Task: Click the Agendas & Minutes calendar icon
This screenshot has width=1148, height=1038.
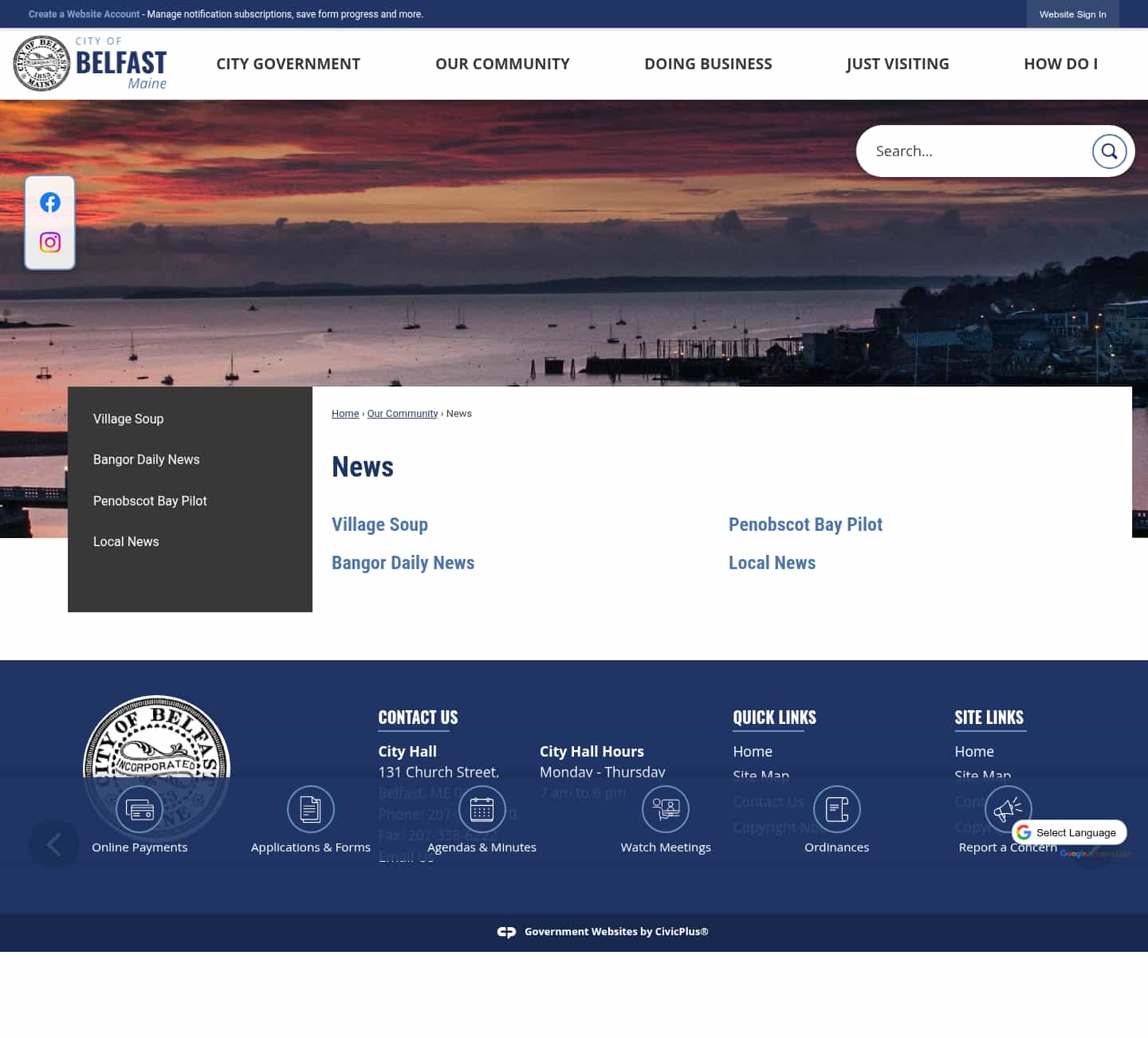Action: [482, 808]
